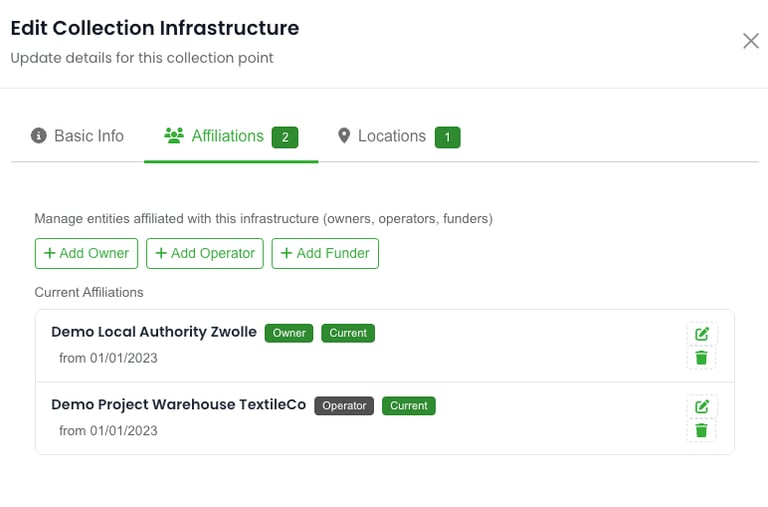Switch to the Basic Info tab
Image resolution: width=768 pixels, height=507 pixels.
coord(88,136)
